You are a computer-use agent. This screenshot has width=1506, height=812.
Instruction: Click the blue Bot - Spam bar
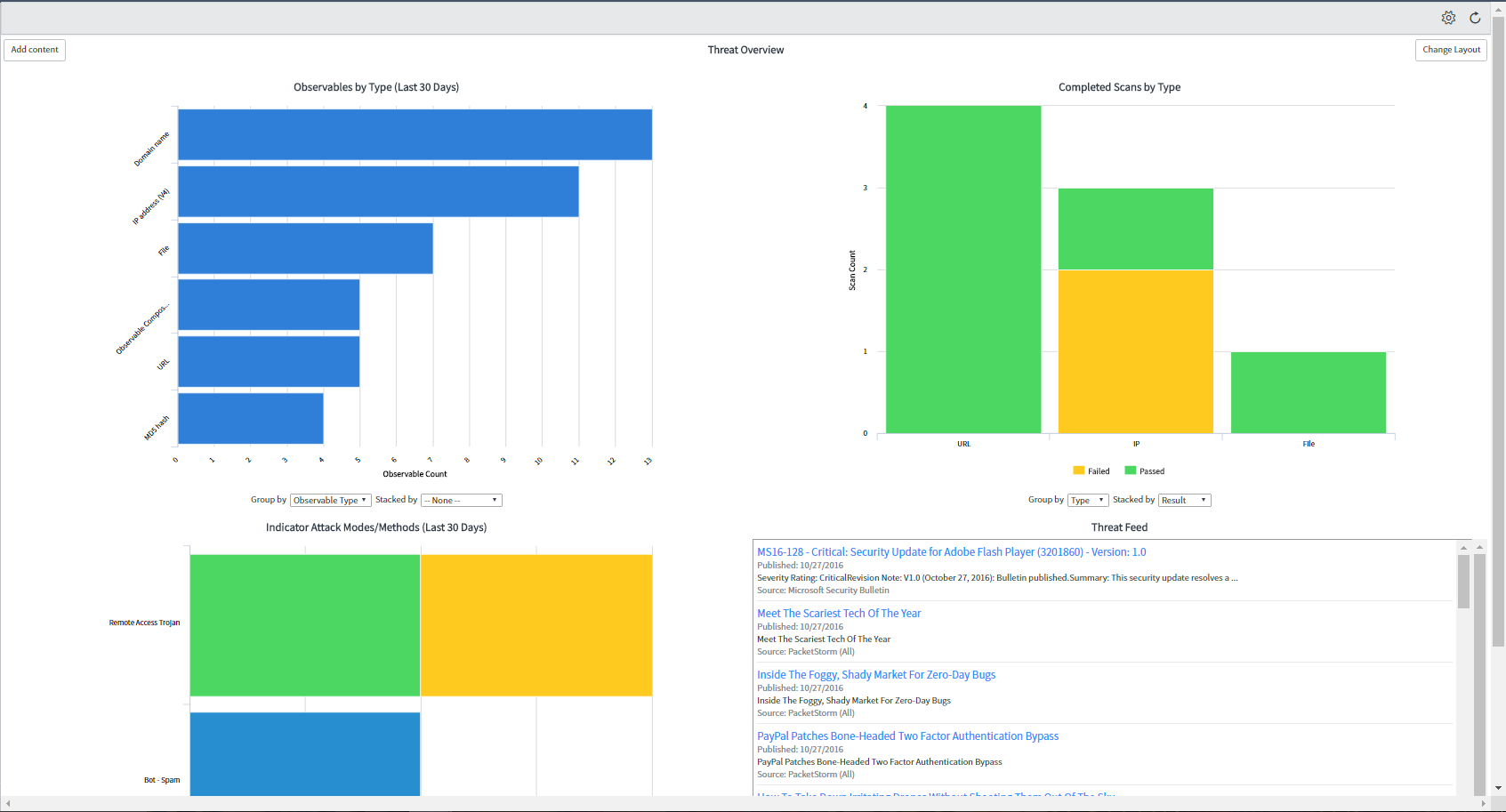point(304,754)
